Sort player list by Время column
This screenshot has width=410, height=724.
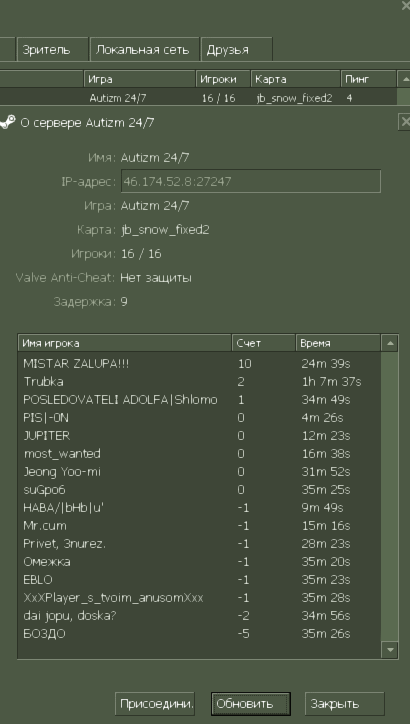coord(338,343)
